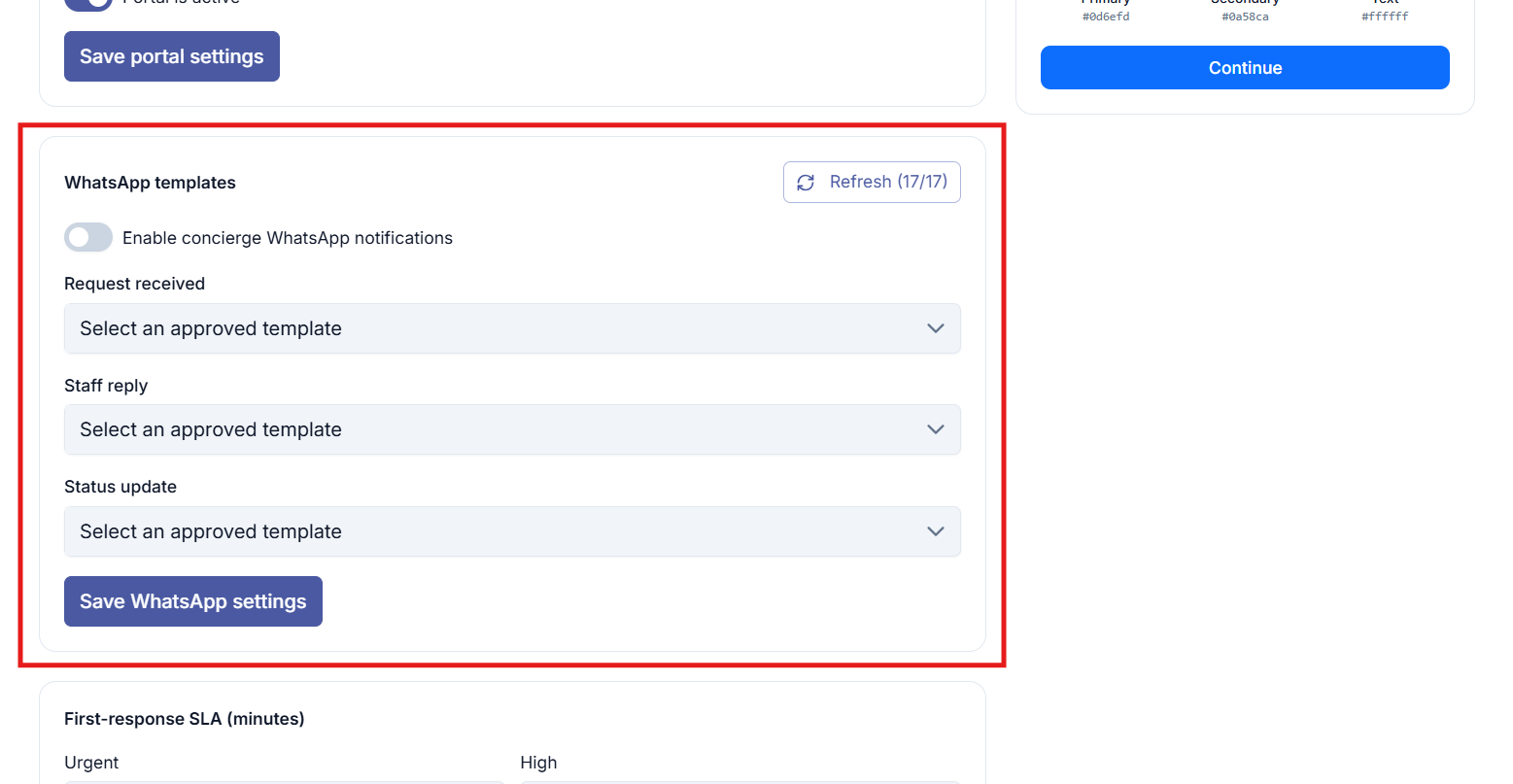Choose a template for Status update

pos(512,531)
